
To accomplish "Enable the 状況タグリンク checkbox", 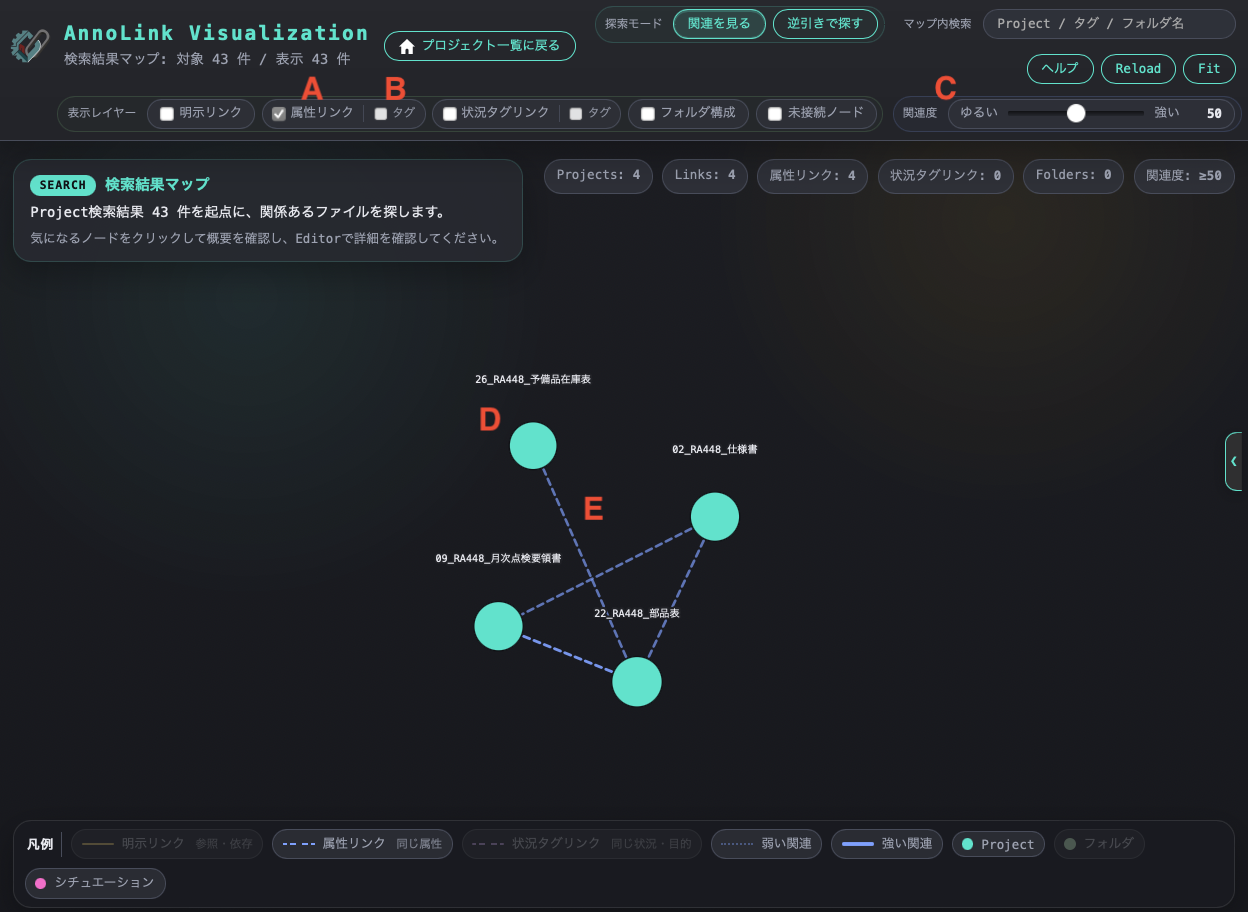I will coord(450,114).
